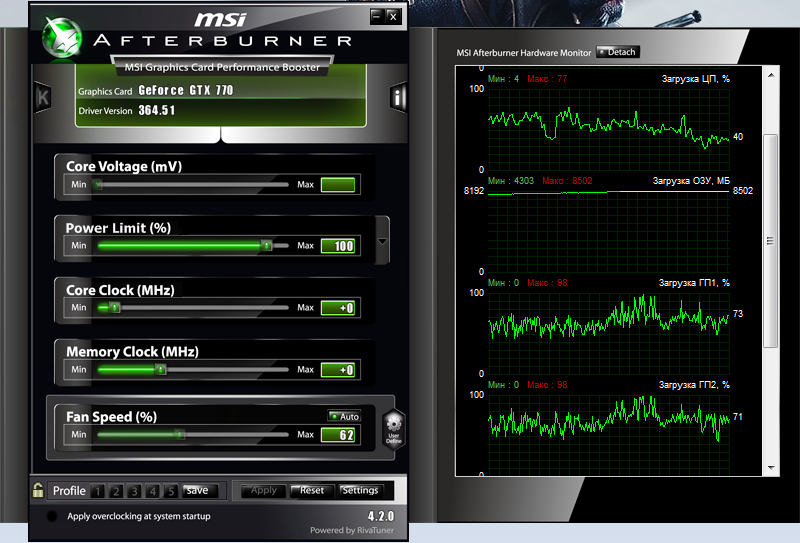Click the Fan Speed value field 62
800x543 pixels.
pyautogui.click(x=338, y=435)
